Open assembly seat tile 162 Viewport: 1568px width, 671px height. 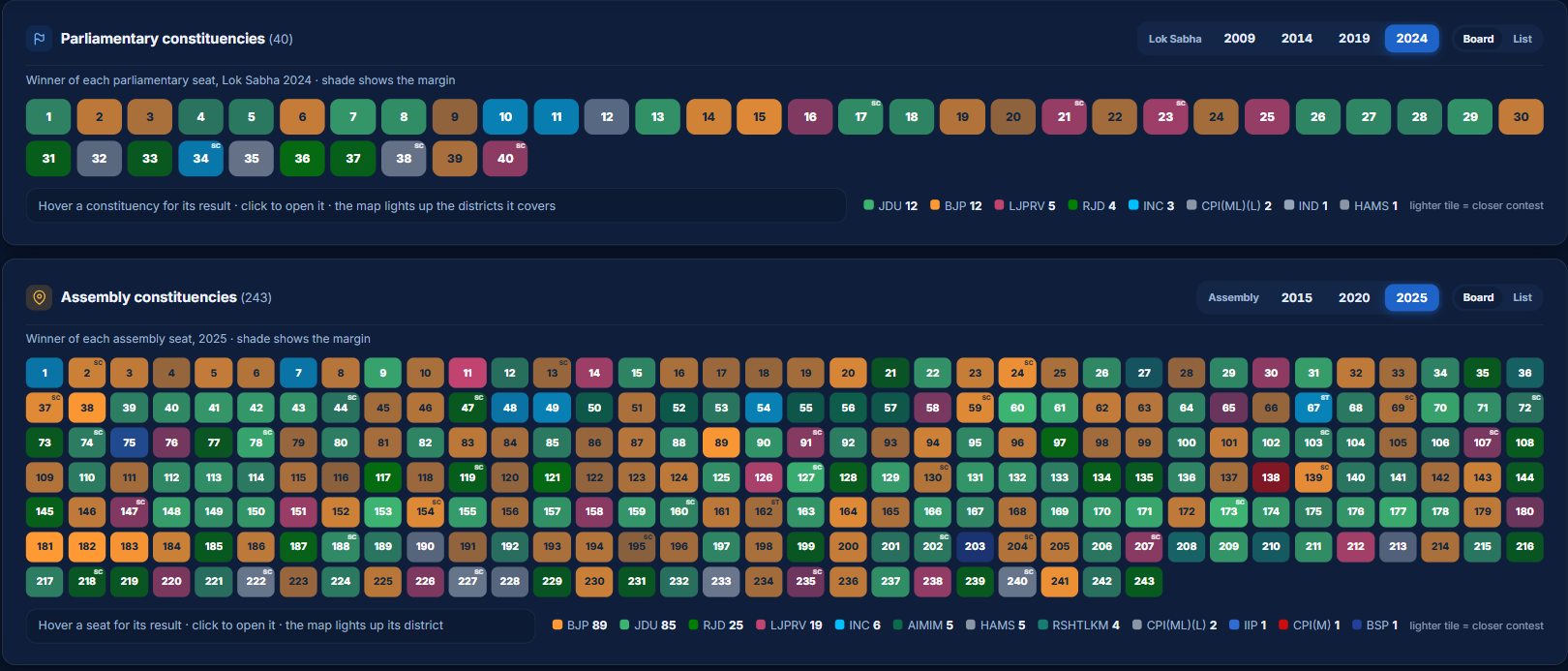[764, 512]
